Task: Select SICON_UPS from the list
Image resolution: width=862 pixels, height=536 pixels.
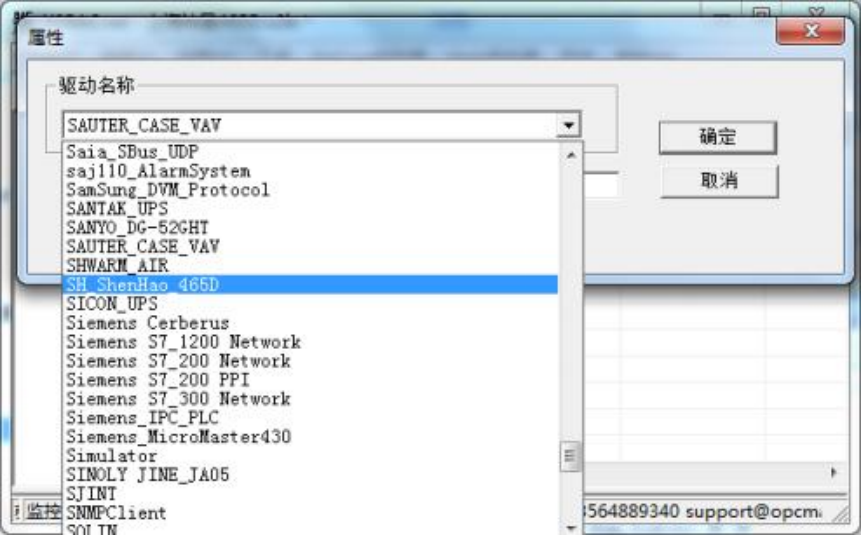Action: [x=311, y=303]
